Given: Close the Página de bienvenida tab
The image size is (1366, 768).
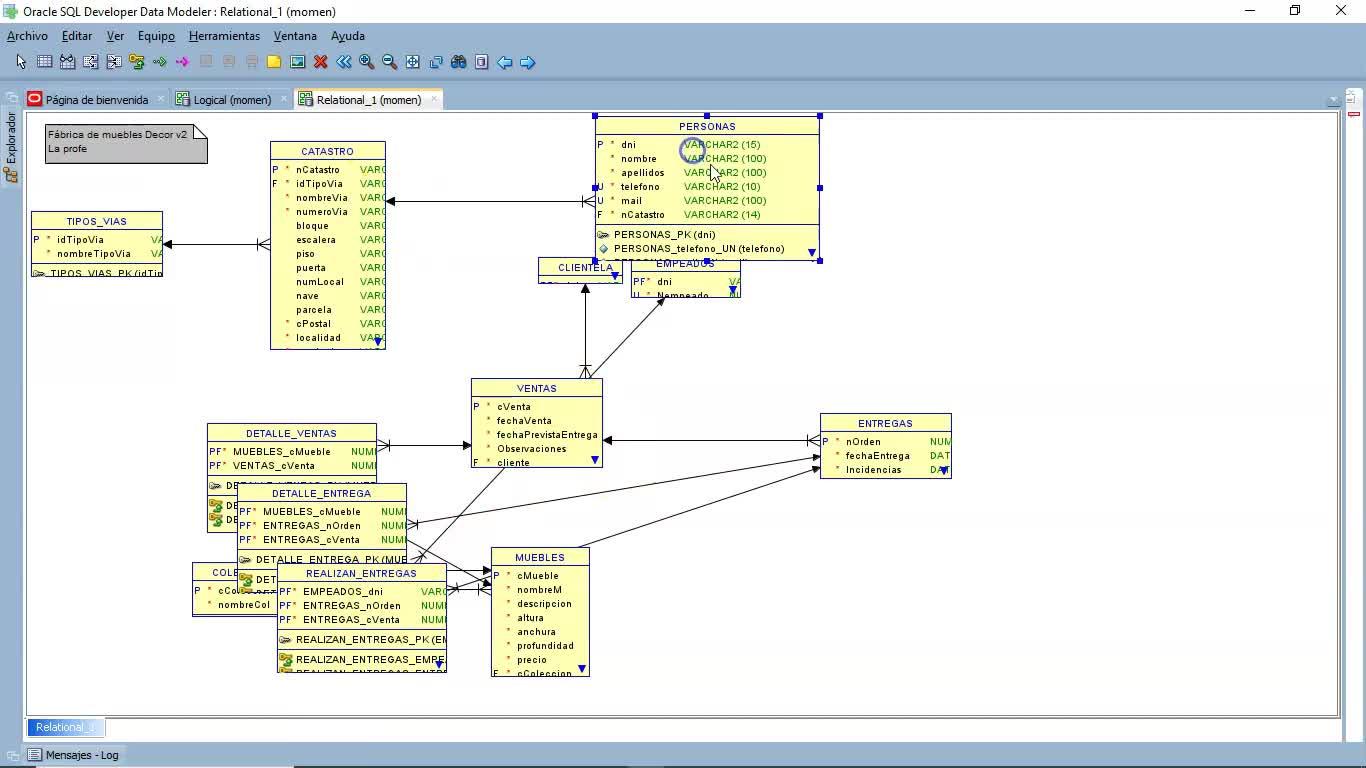Looking at the screenshot, I should coord(160,99).
